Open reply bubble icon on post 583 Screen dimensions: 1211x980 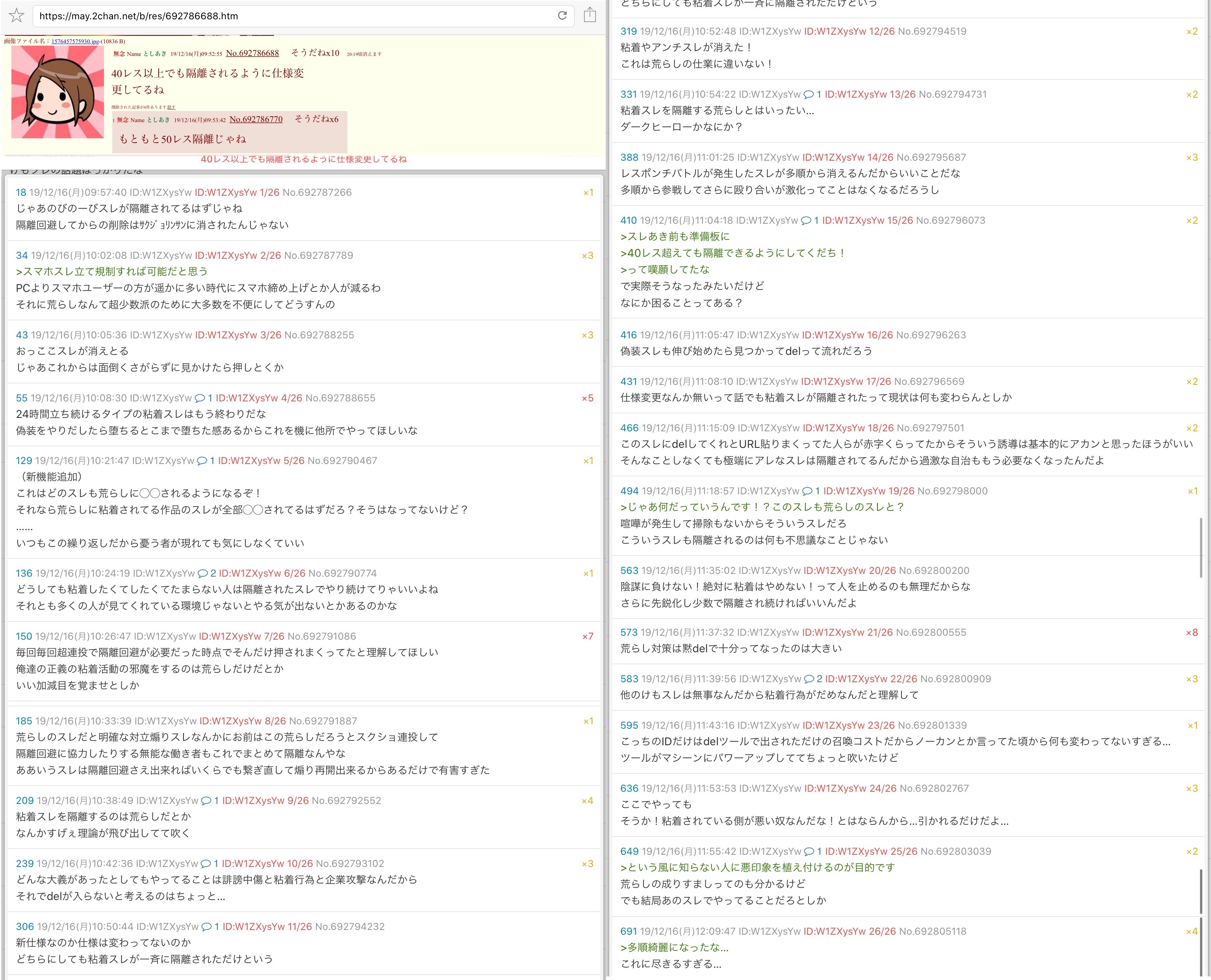point(809,679)
